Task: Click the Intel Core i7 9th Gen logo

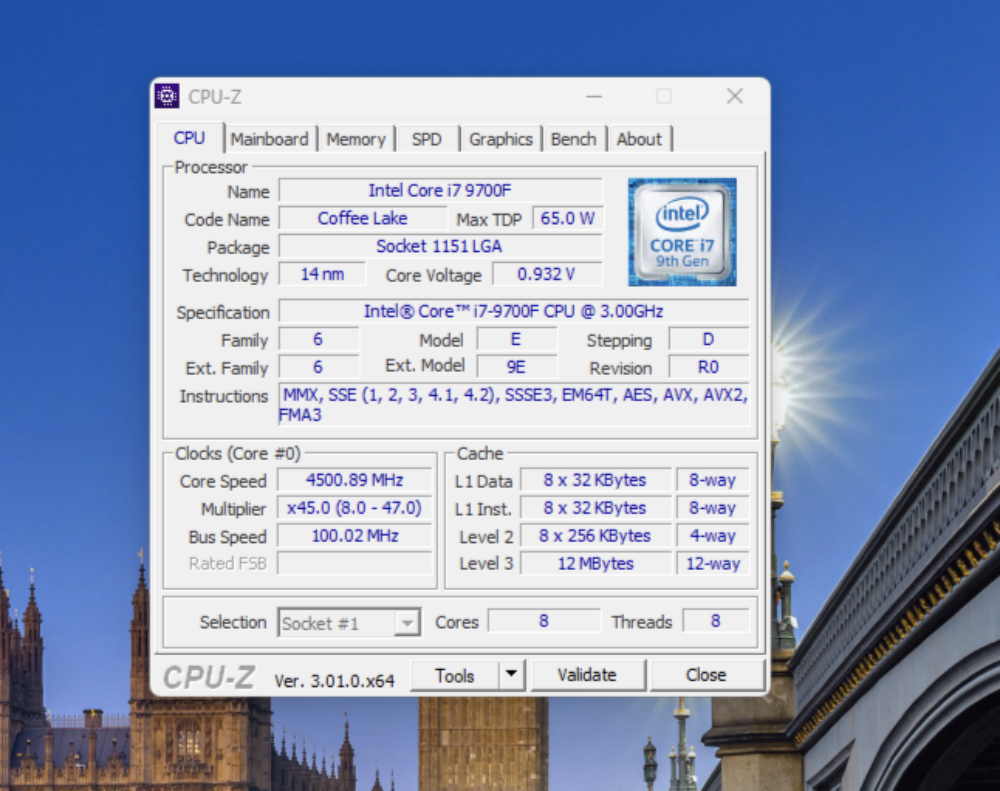Action: coord(682,232)
